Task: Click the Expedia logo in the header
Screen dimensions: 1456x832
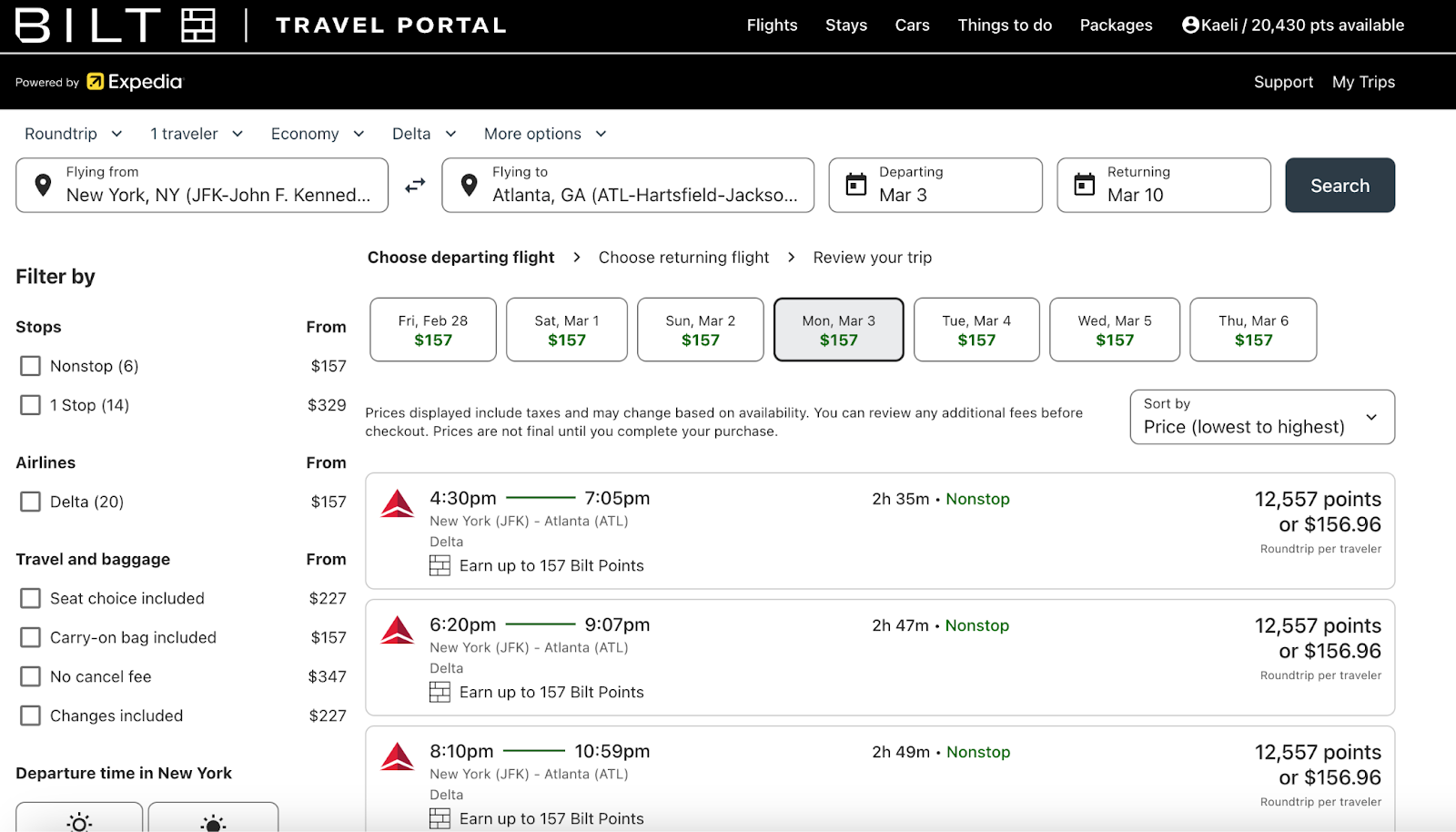Action: (x=135, y=82)
